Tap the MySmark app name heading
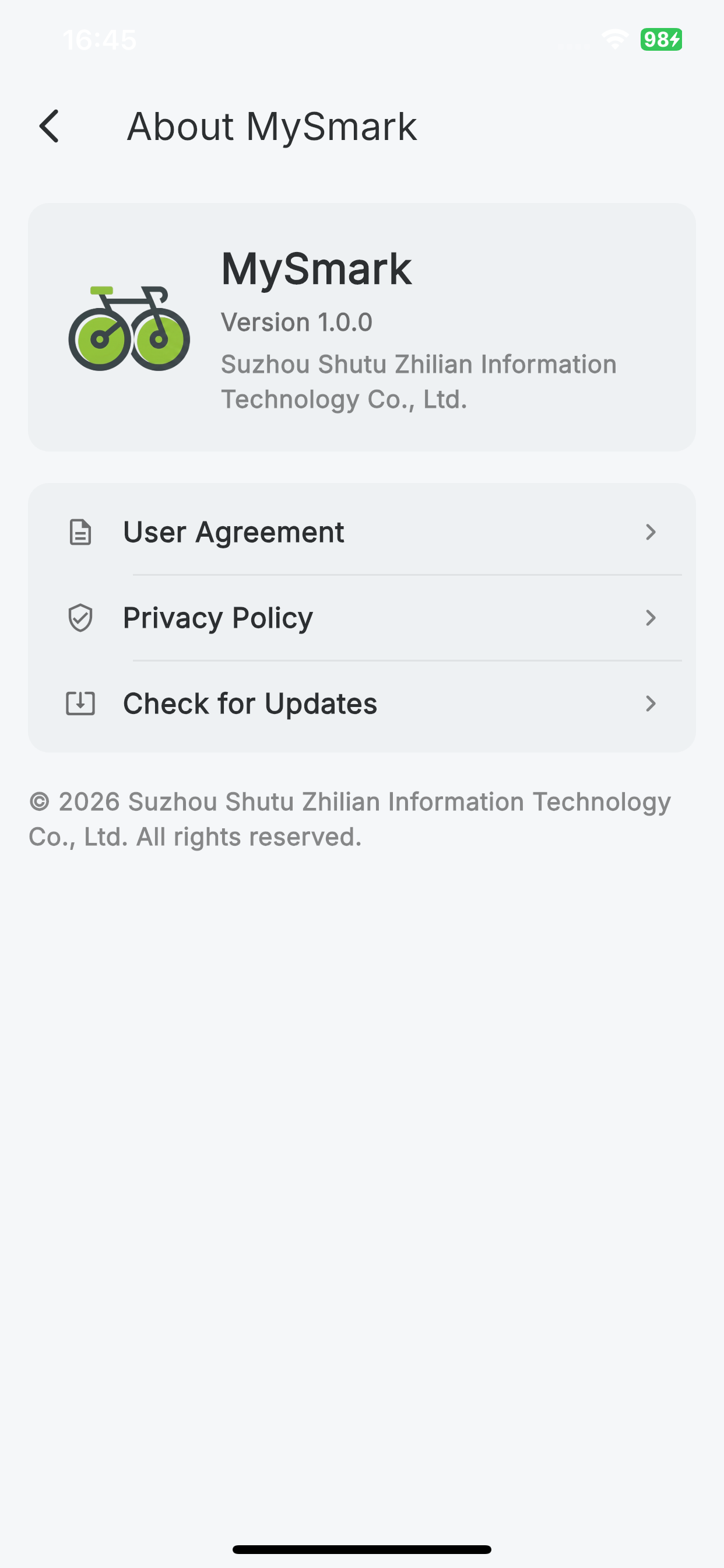 (x=317, y=268)
